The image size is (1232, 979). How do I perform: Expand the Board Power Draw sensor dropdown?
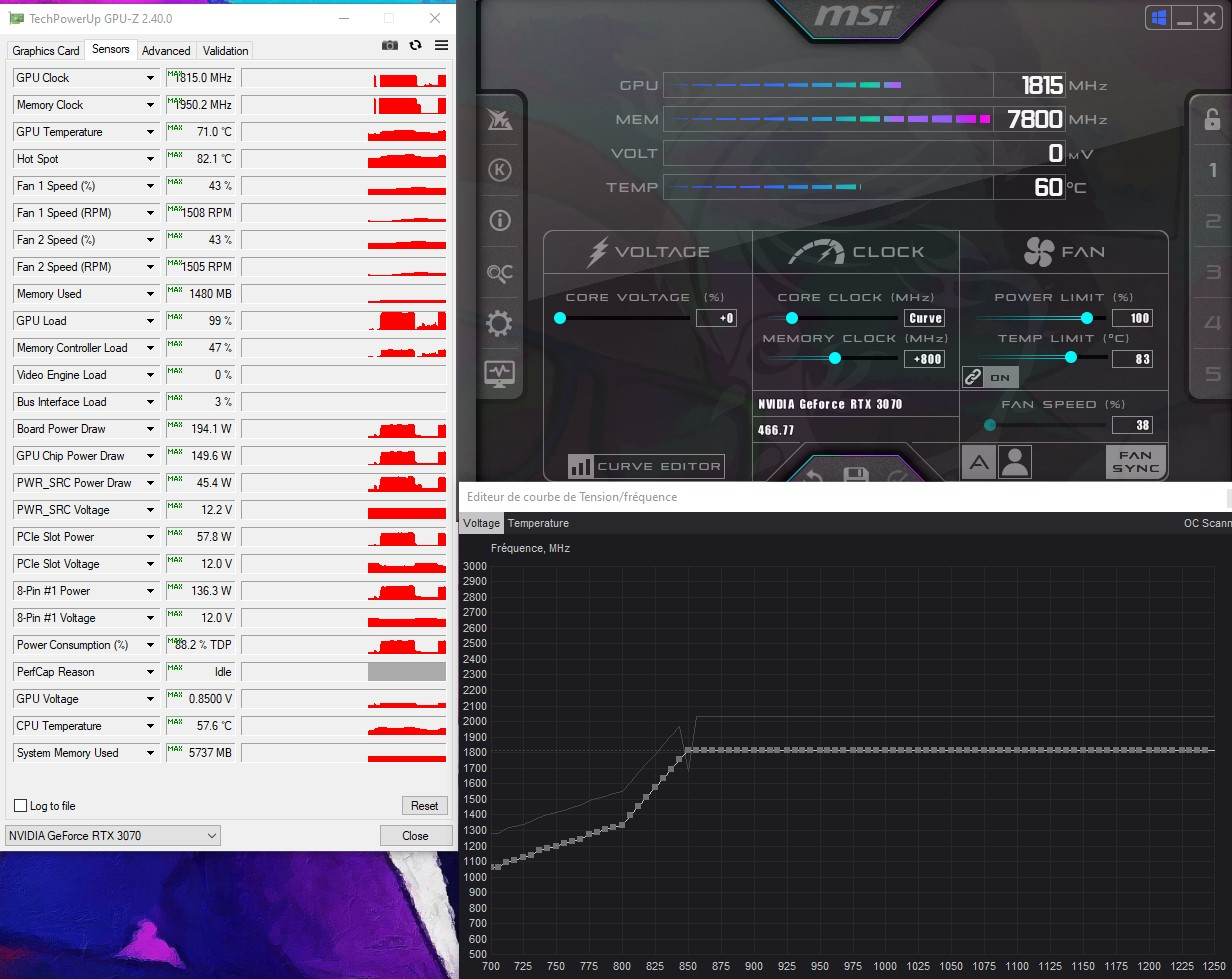[151, 429]
